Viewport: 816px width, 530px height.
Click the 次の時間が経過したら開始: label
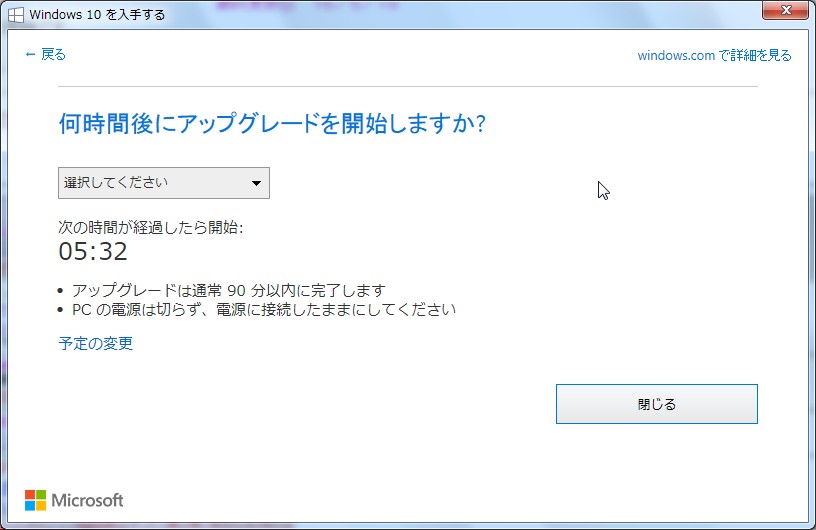[x=151, y=228]
